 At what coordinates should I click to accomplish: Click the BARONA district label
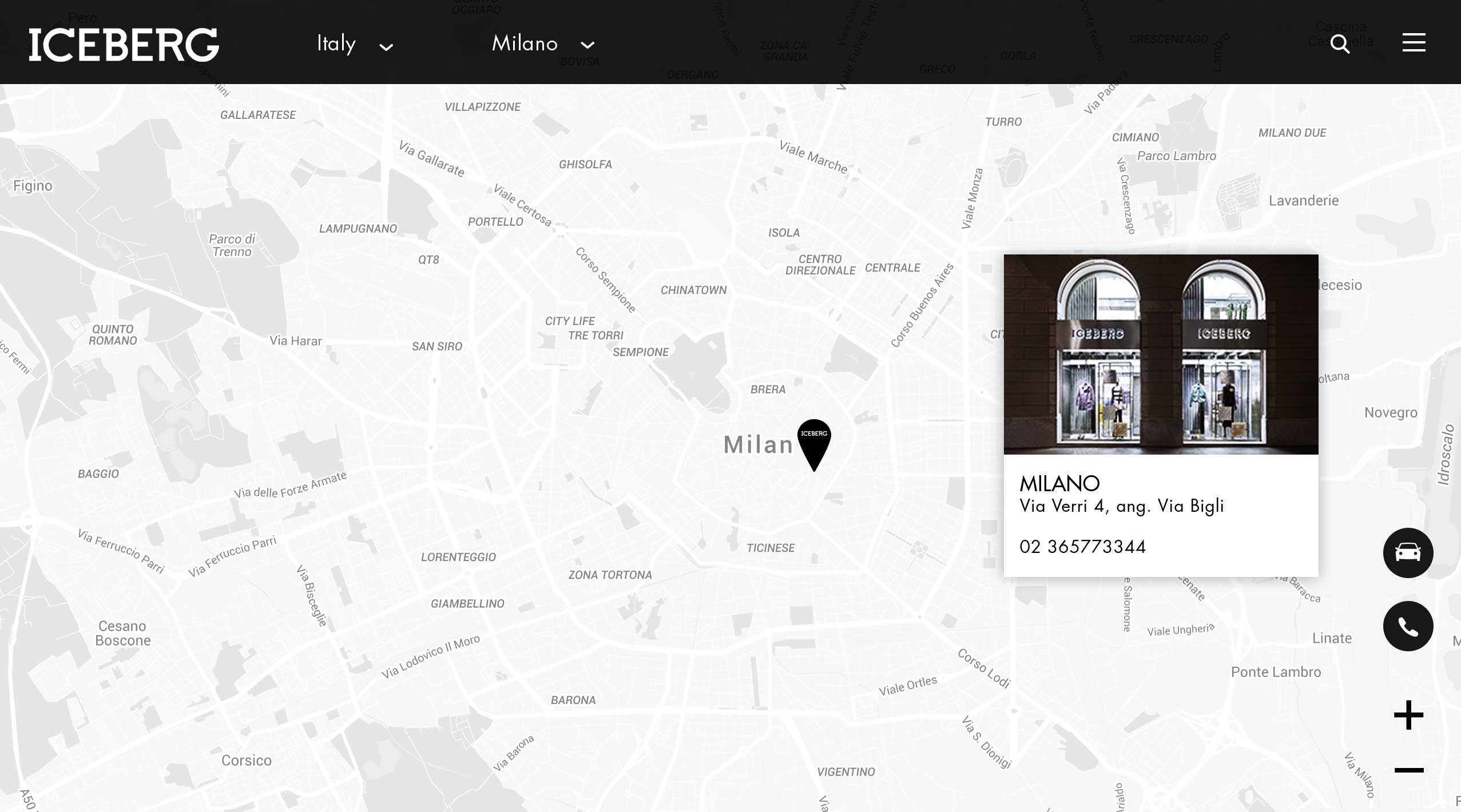pyautogui.click(x=573, y=700)
